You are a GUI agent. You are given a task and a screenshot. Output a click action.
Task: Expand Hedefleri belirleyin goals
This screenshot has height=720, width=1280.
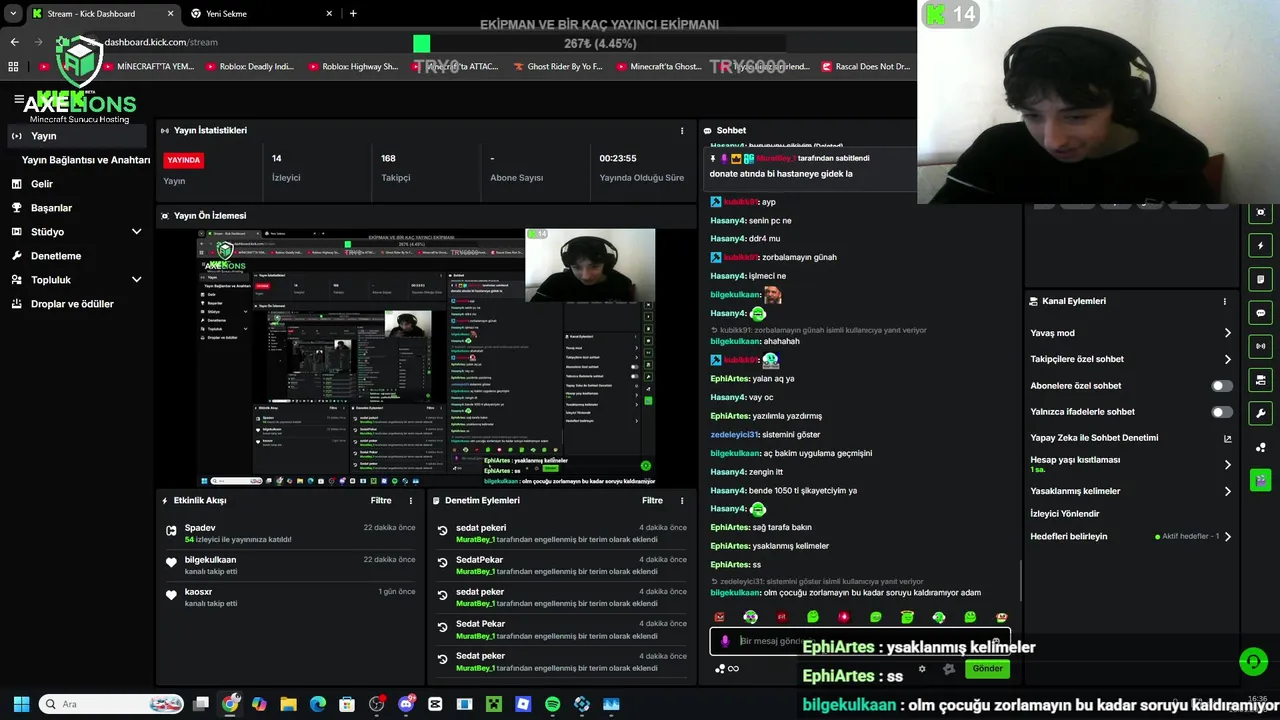[1131, 537]
